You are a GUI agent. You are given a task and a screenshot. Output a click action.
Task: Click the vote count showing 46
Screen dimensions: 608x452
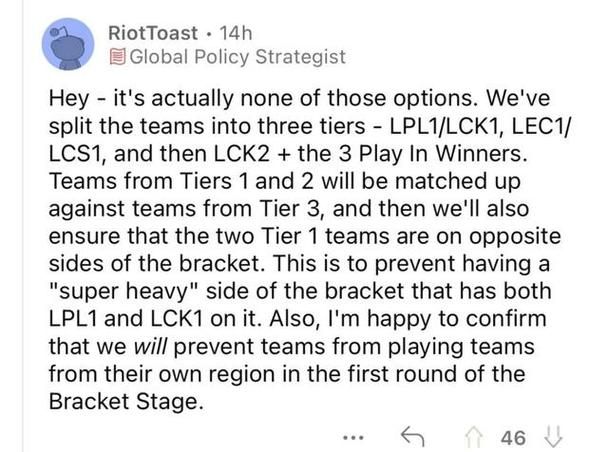coord(513,438)
